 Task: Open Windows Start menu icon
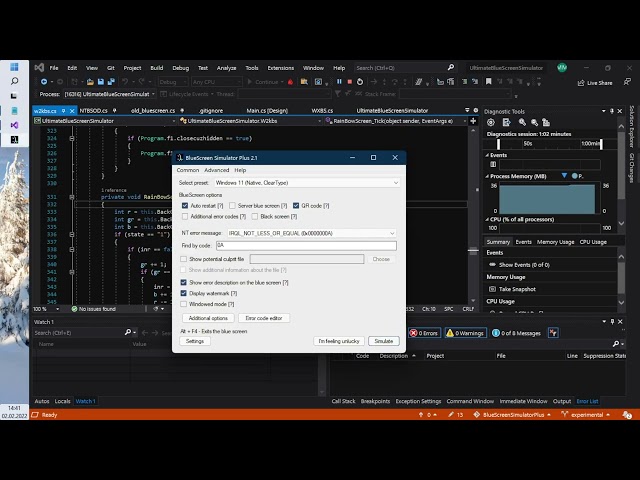pos(14,67)
